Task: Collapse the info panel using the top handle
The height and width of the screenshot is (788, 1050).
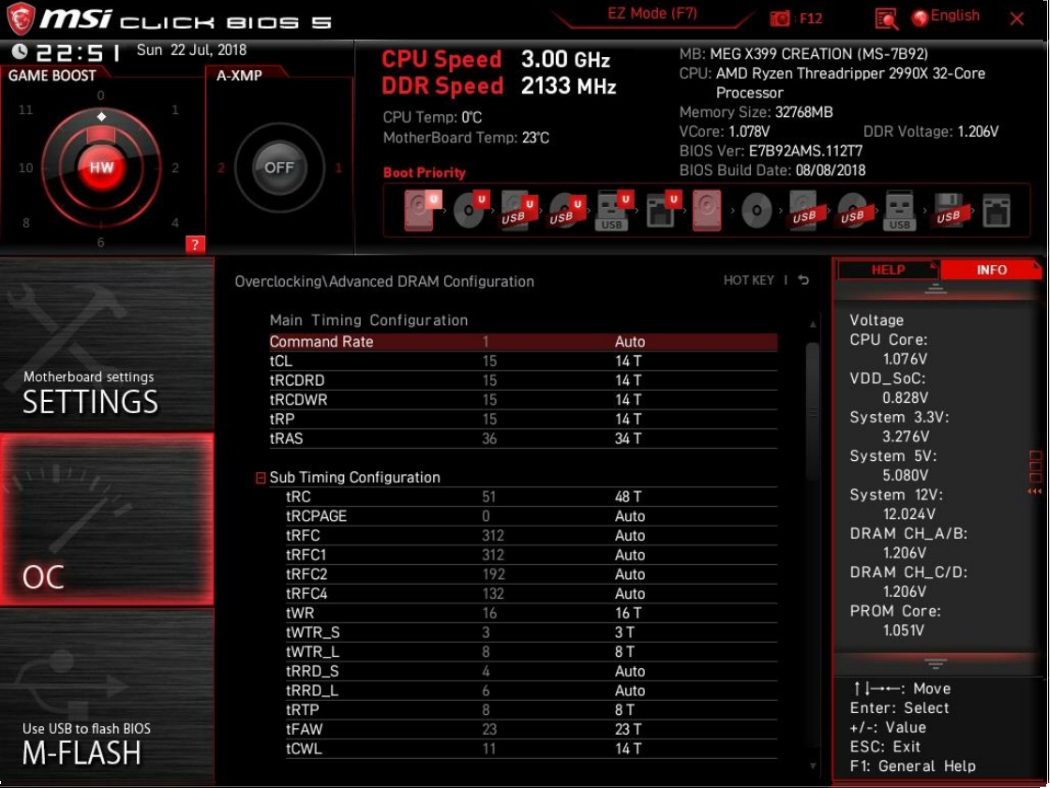Action: click(935, 289)
